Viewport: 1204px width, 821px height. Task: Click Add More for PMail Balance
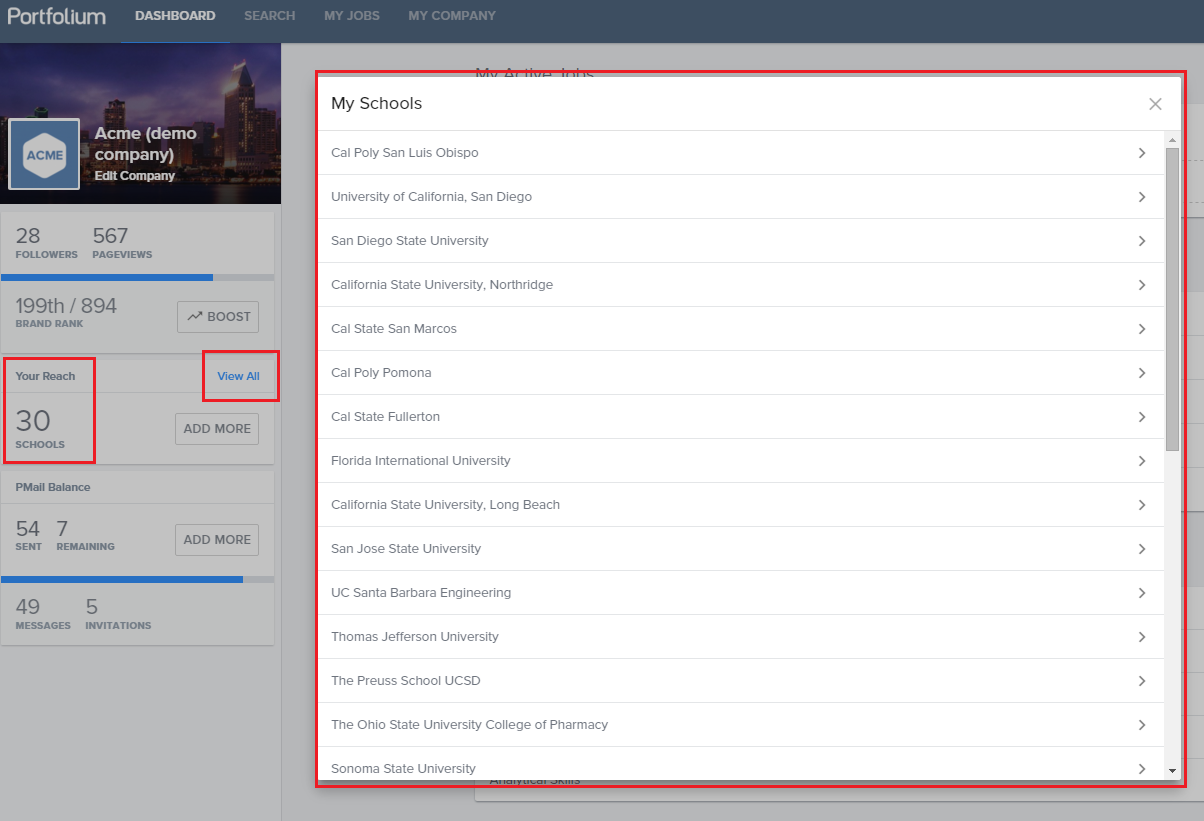[217, 540]
